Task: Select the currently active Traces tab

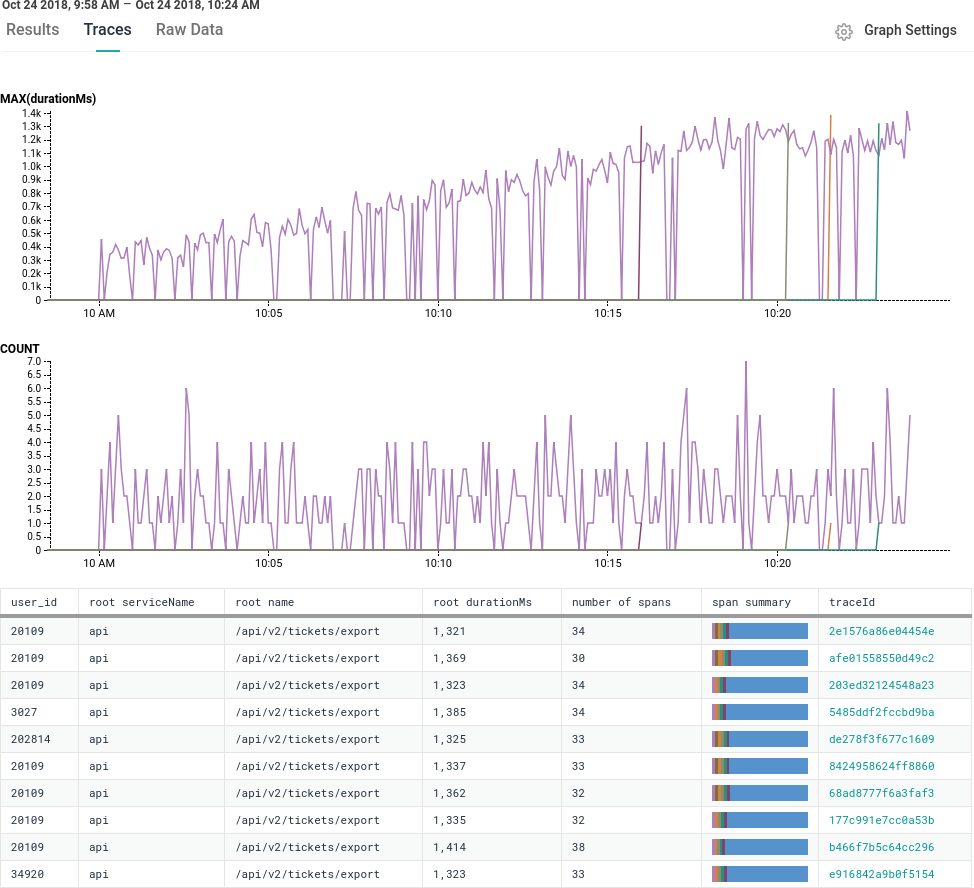Action: click(107, 30)
